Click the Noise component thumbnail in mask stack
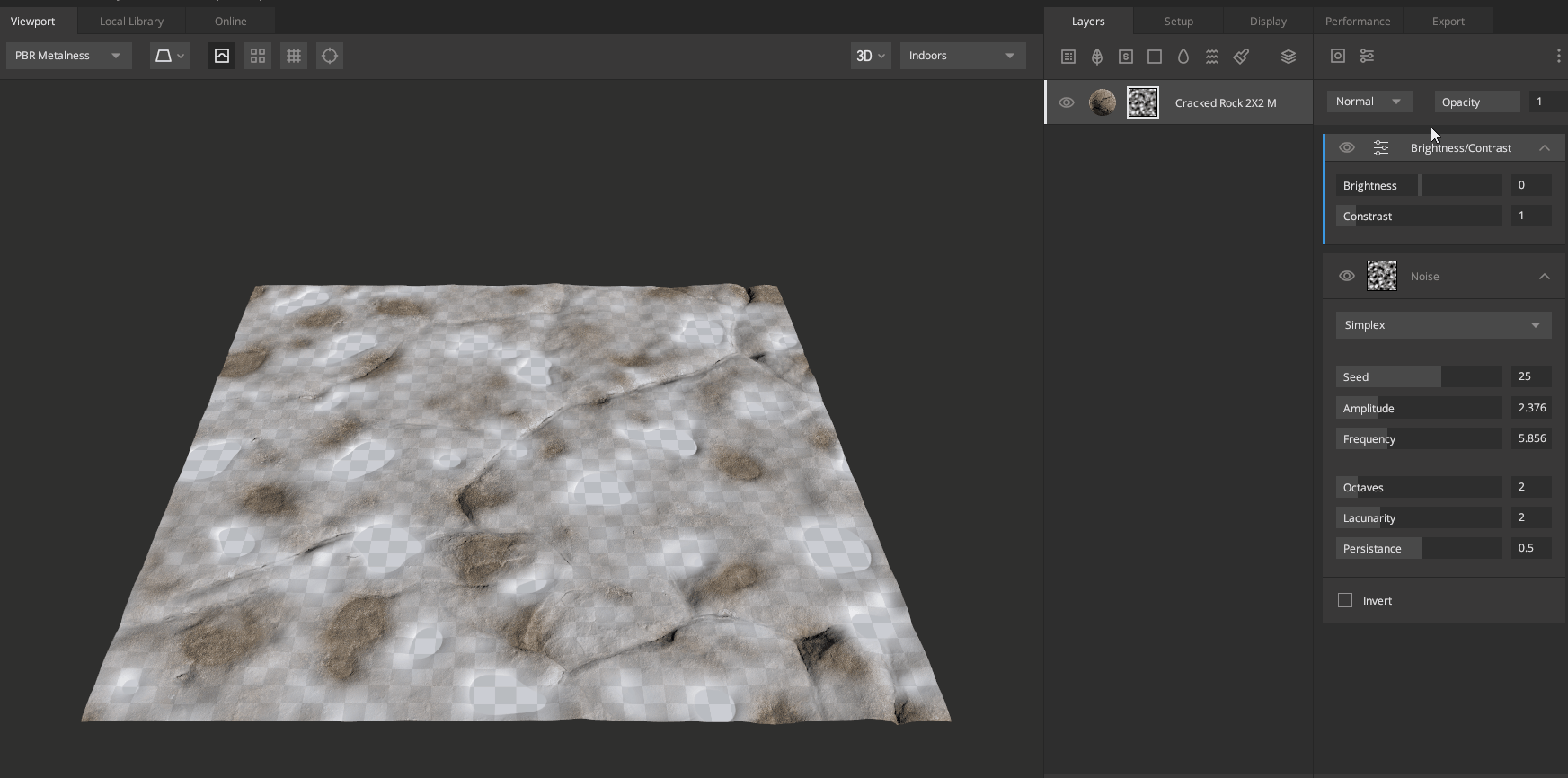1568x778 pixels. [x=1382, y=276]
